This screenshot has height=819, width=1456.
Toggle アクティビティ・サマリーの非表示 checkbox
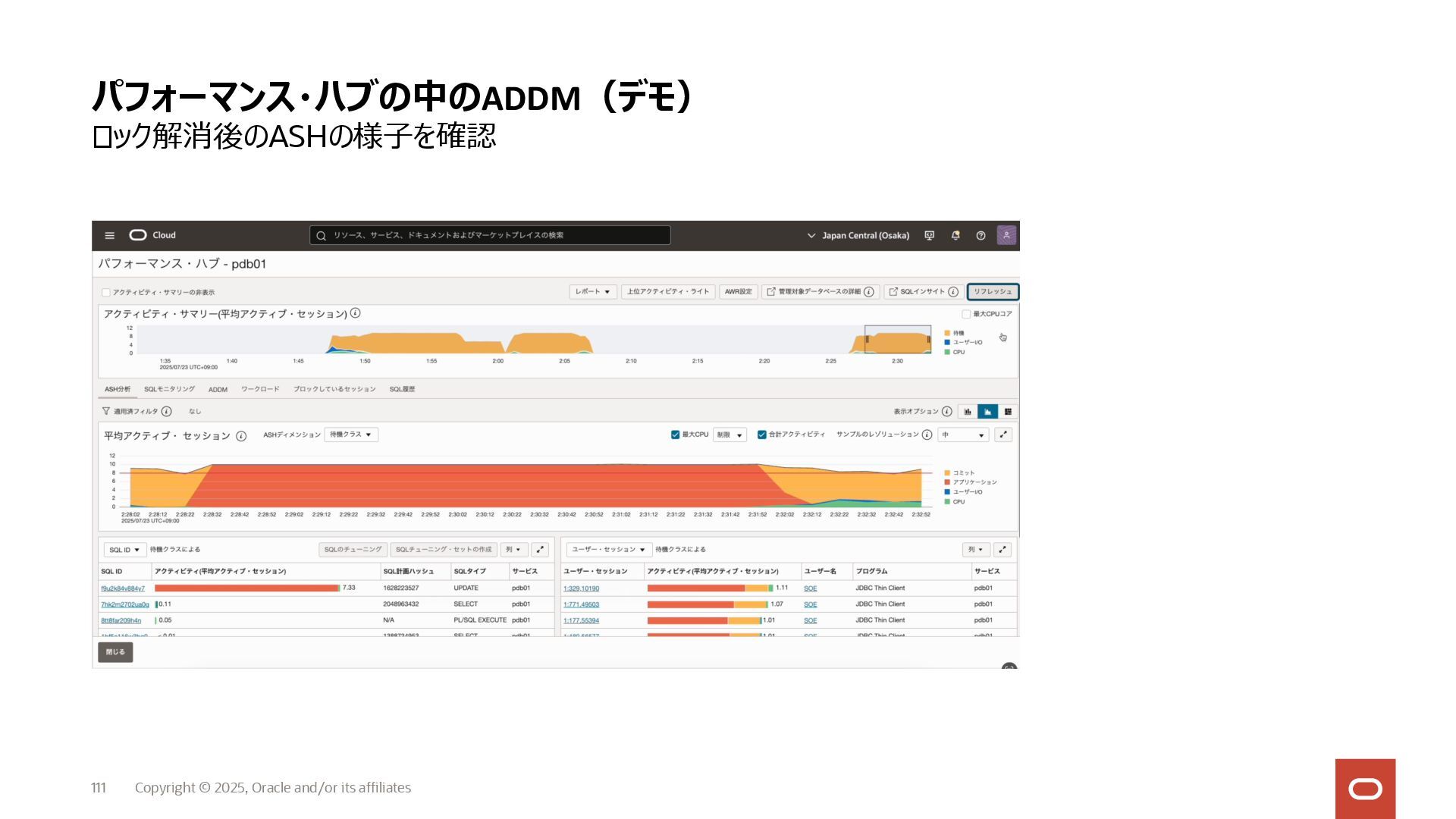coord(106,293)
